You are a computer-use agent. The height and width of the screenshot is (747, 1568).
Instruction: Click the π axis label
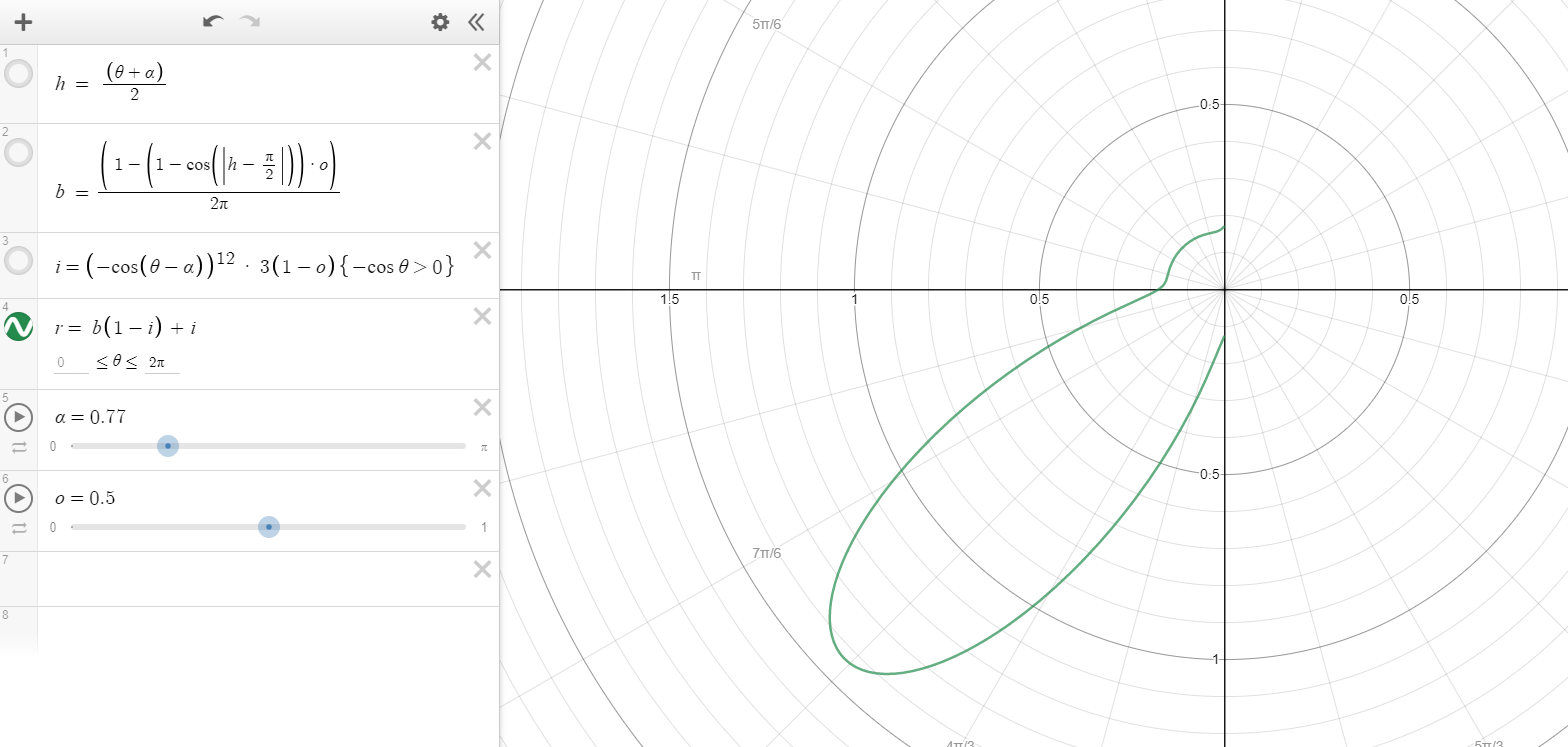pos(696,275)
